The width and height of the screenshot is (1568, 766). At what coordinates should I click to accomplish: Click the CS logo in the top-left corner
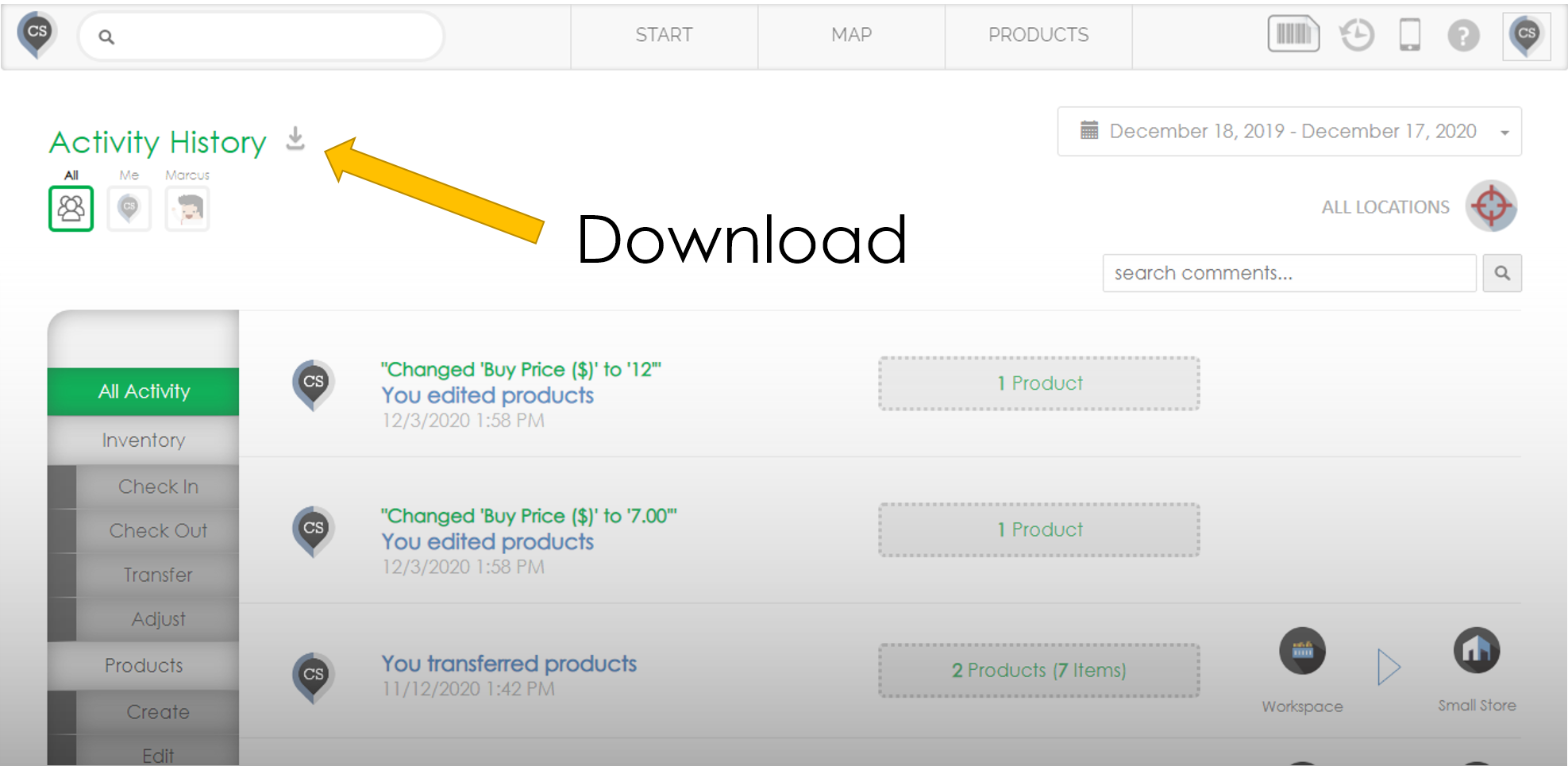point(37,35)
